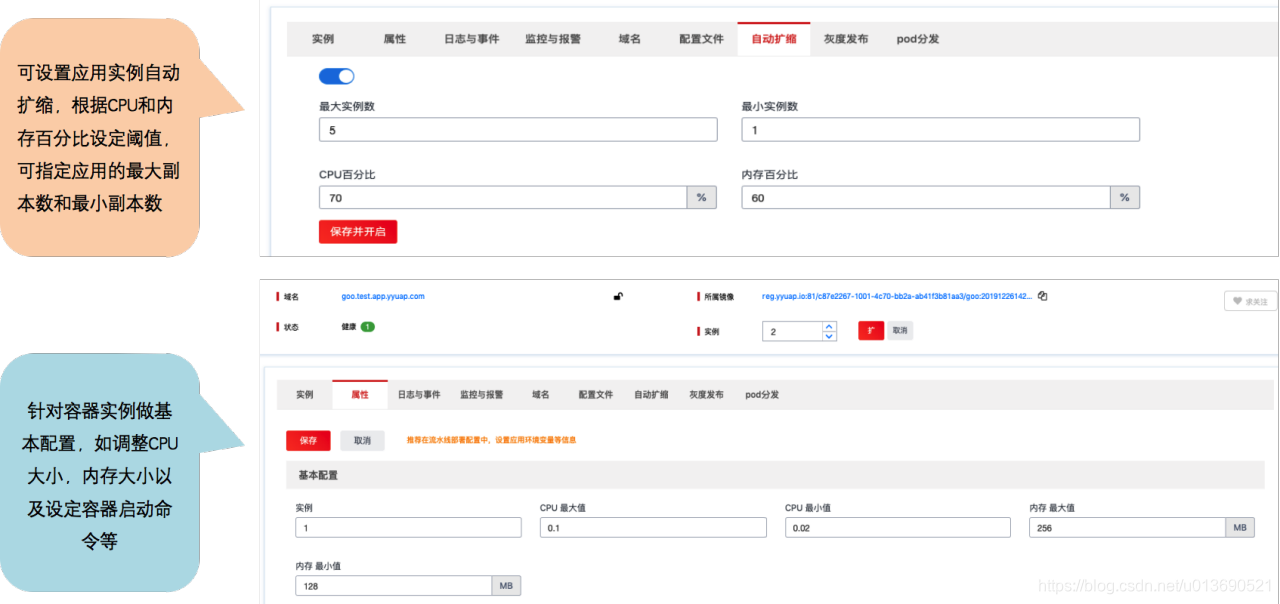Click the 状态 label
1280x604 pixels.
pyautogui.click(x=291, y=327)
